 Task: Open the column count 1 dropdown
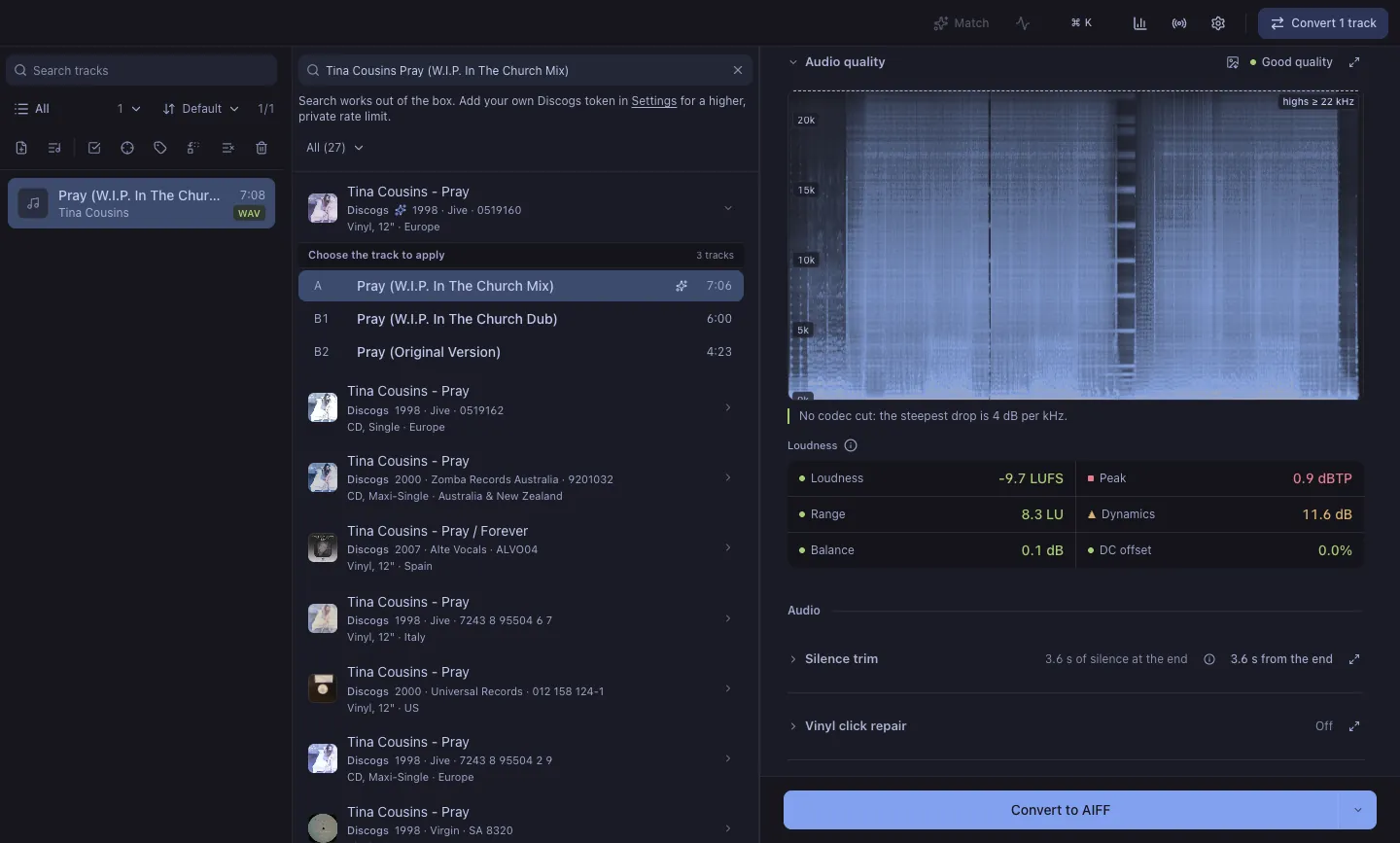click(x=128, y=109)
